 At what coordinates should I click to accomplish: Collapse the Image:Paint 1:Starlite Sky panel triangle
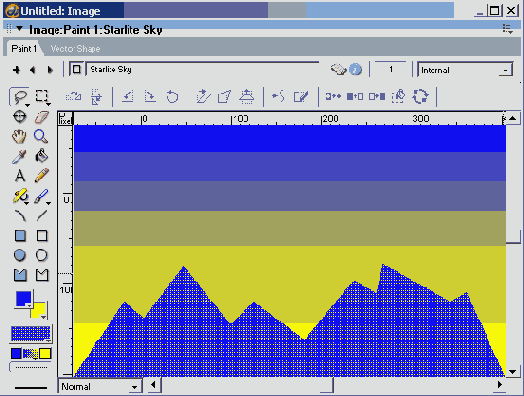(x=19, y=29)
